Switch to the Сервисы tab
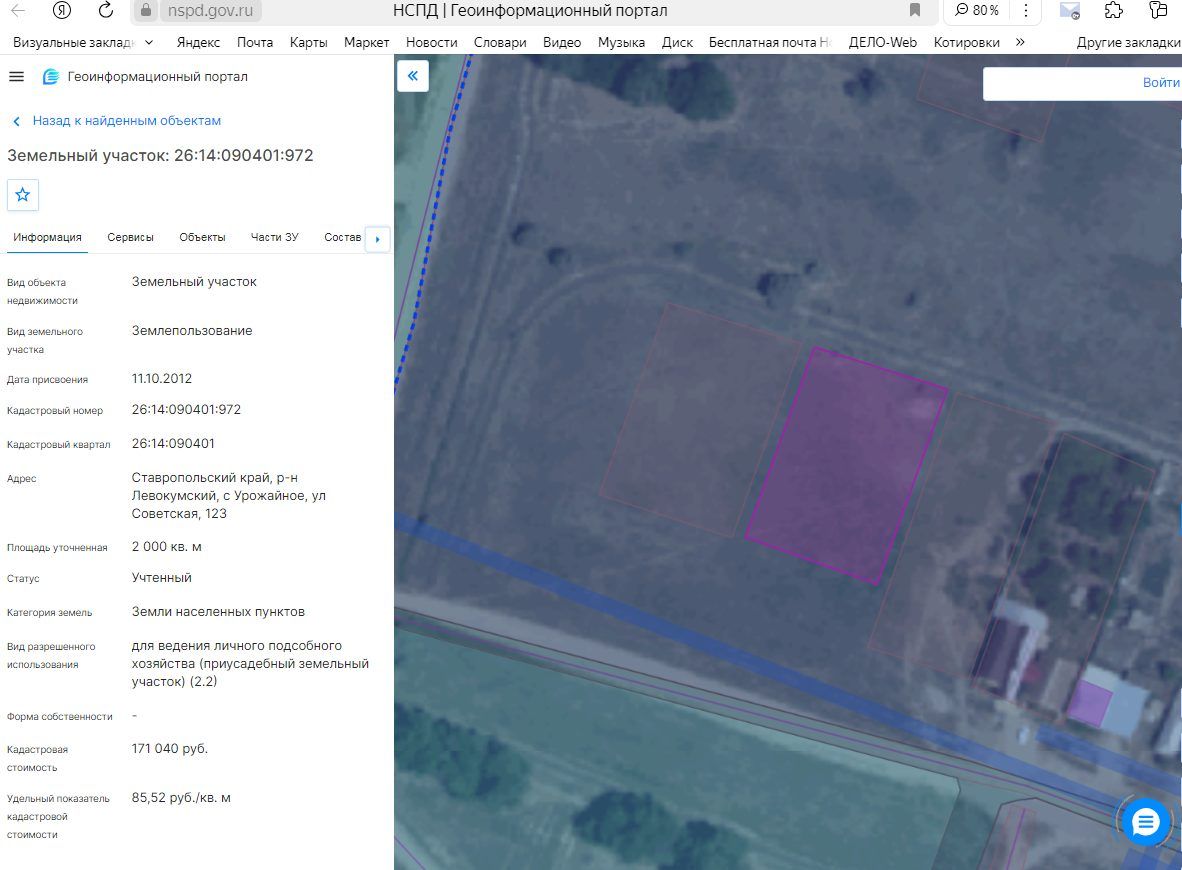Image resolution: width=1182 pixels, height=870 pixels. 130,237
